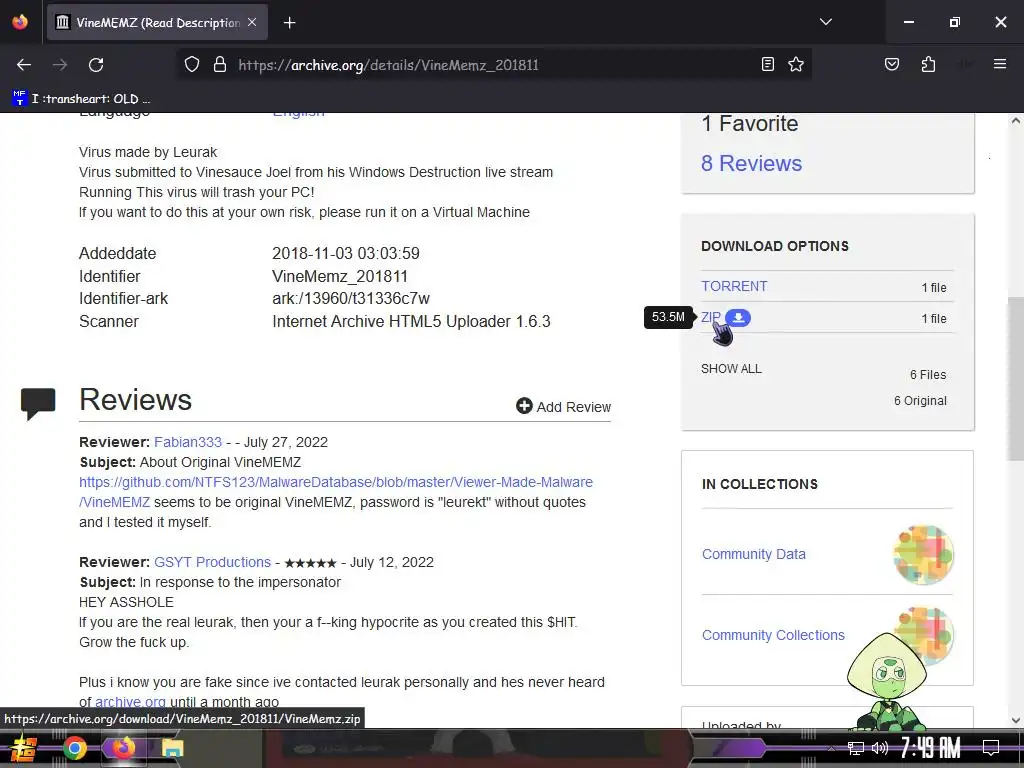The image size is (1024, 768).
Task: Open the Firefox hamburger menu
Action: click(x=999, y=64)
